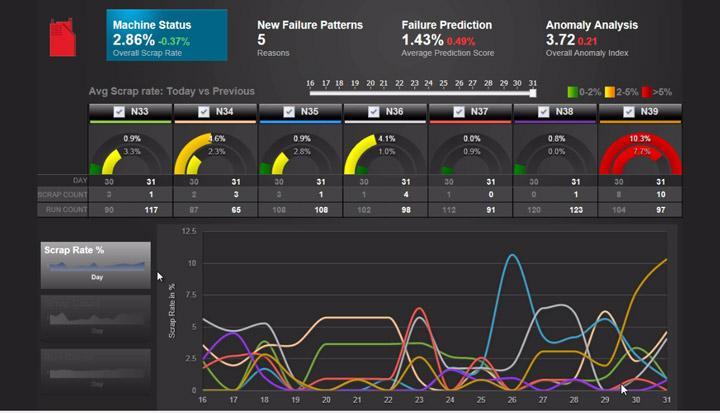Click N34 run count value 65

click(236, 210)
